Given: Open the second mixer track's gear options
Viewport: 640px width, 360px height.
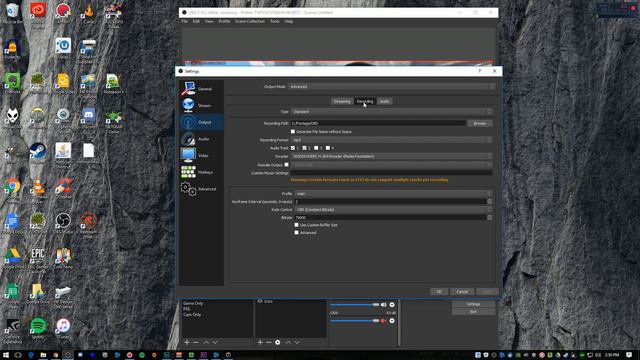Looking at the screenshot, I should pos(392,321).
